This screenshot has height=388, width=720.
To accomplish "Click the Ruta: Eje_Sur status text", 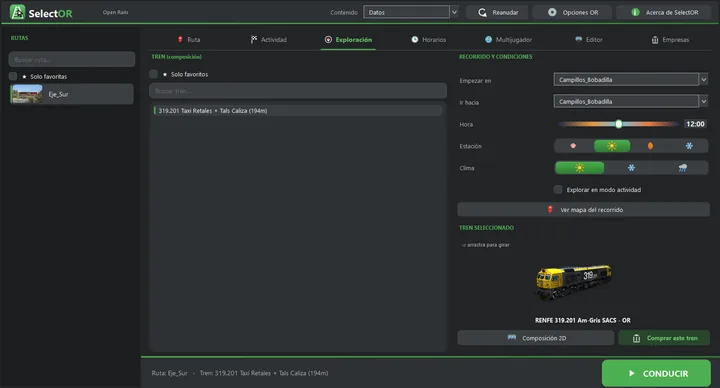I will pos(169,373).
